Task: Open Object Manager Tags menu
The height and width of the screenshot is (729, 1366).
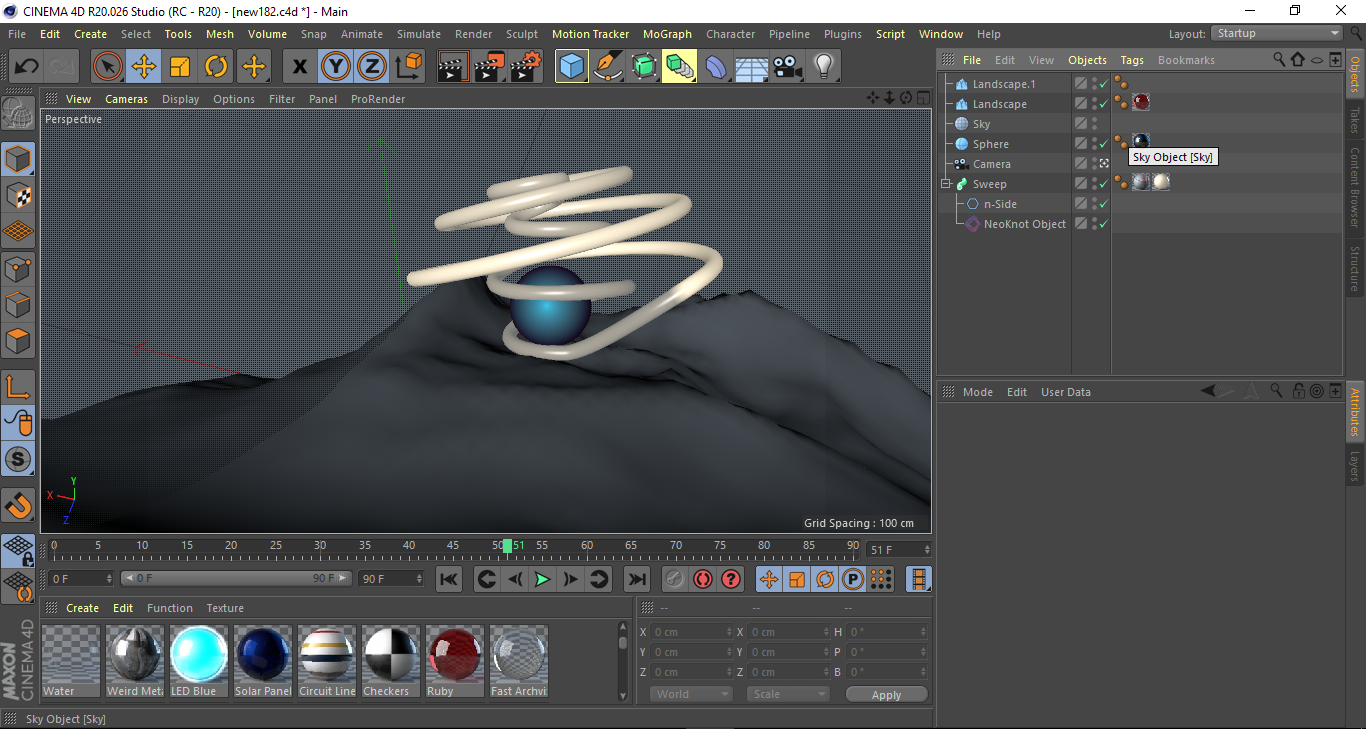Action: [1131, 60]
